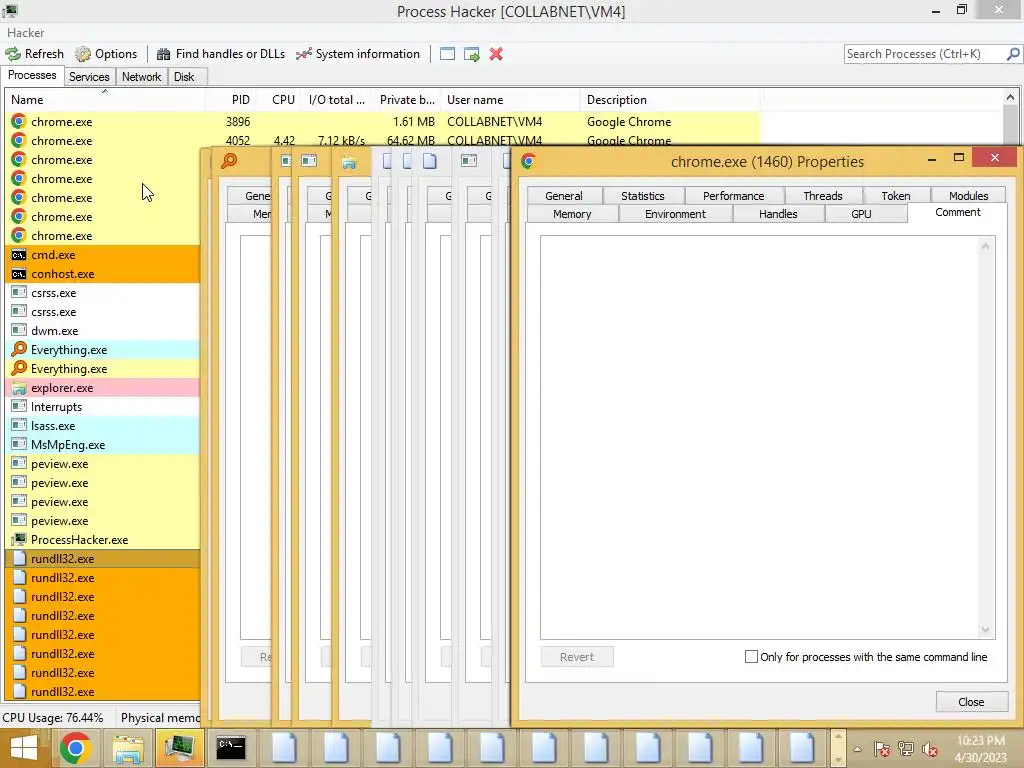Click the chrome.exe icon with PID 3896
This screenshot has height=768, width=1024.
click(x=19, y=121)
